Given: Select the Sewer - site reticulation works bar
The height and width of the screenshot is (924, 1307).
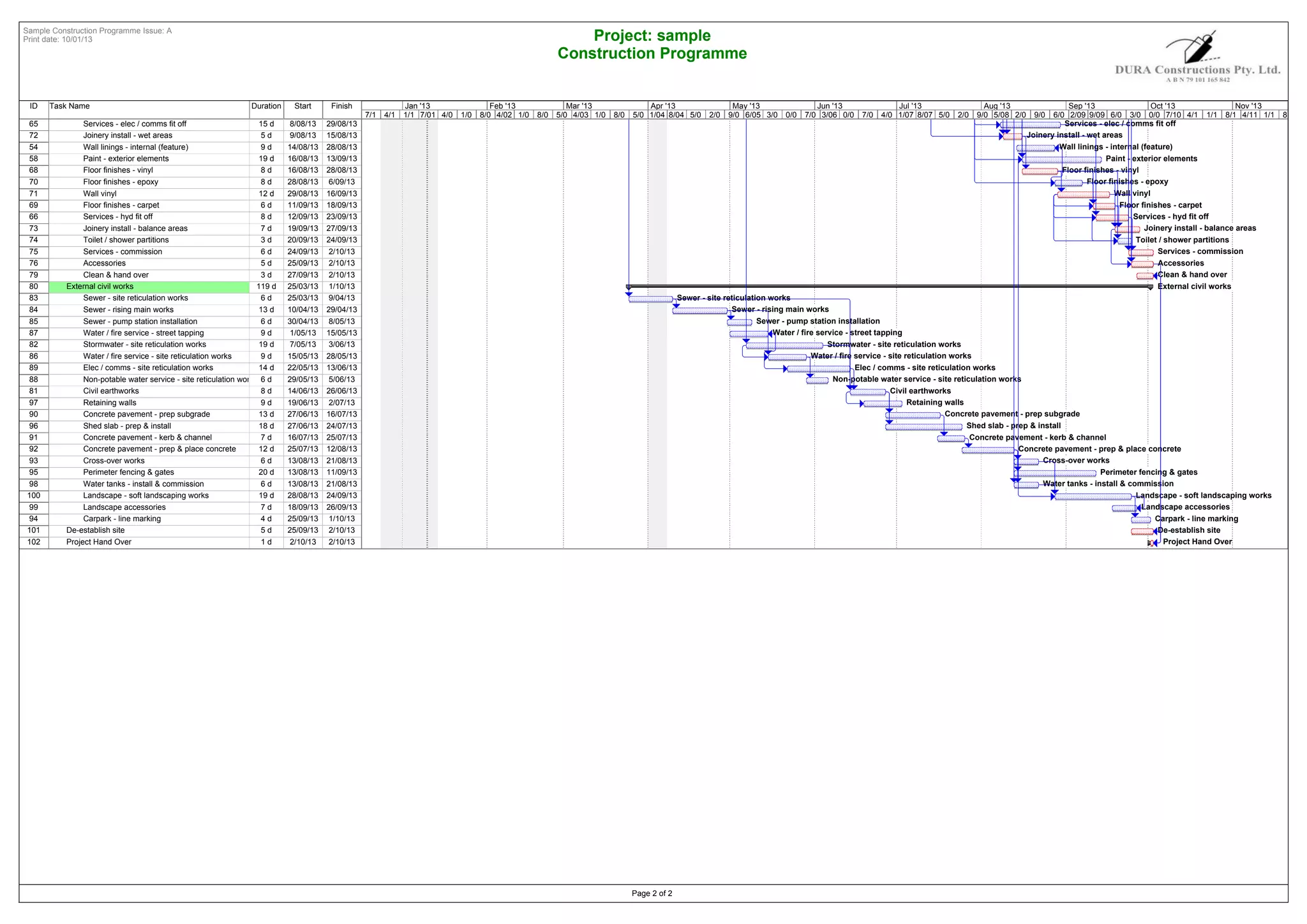Looking at the screenshot, I should click(650, 299).
